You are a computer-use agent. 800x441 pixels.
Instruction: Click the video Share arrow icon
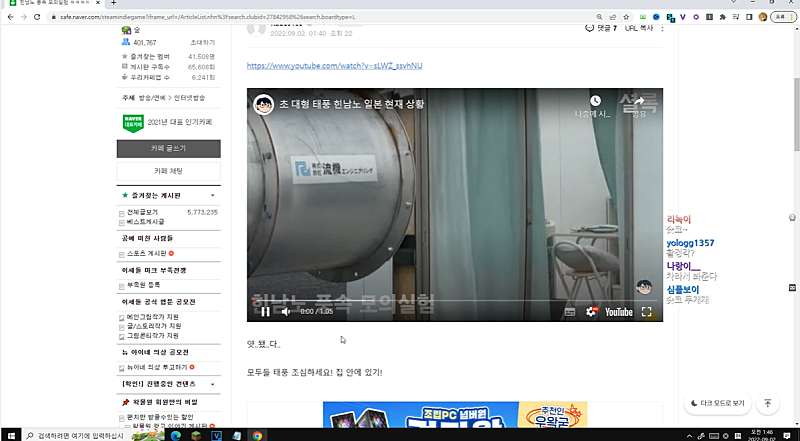tap(639, 102)
